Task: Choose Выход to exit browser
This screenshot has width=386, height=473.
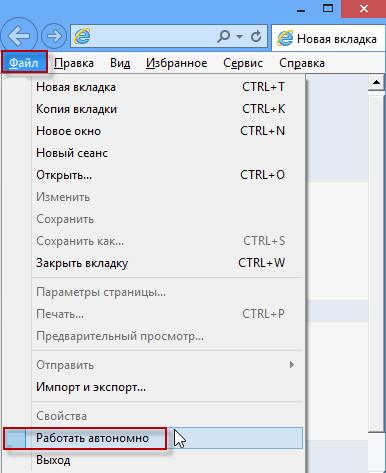Action: pyautogui.click(x=168, y=460)
